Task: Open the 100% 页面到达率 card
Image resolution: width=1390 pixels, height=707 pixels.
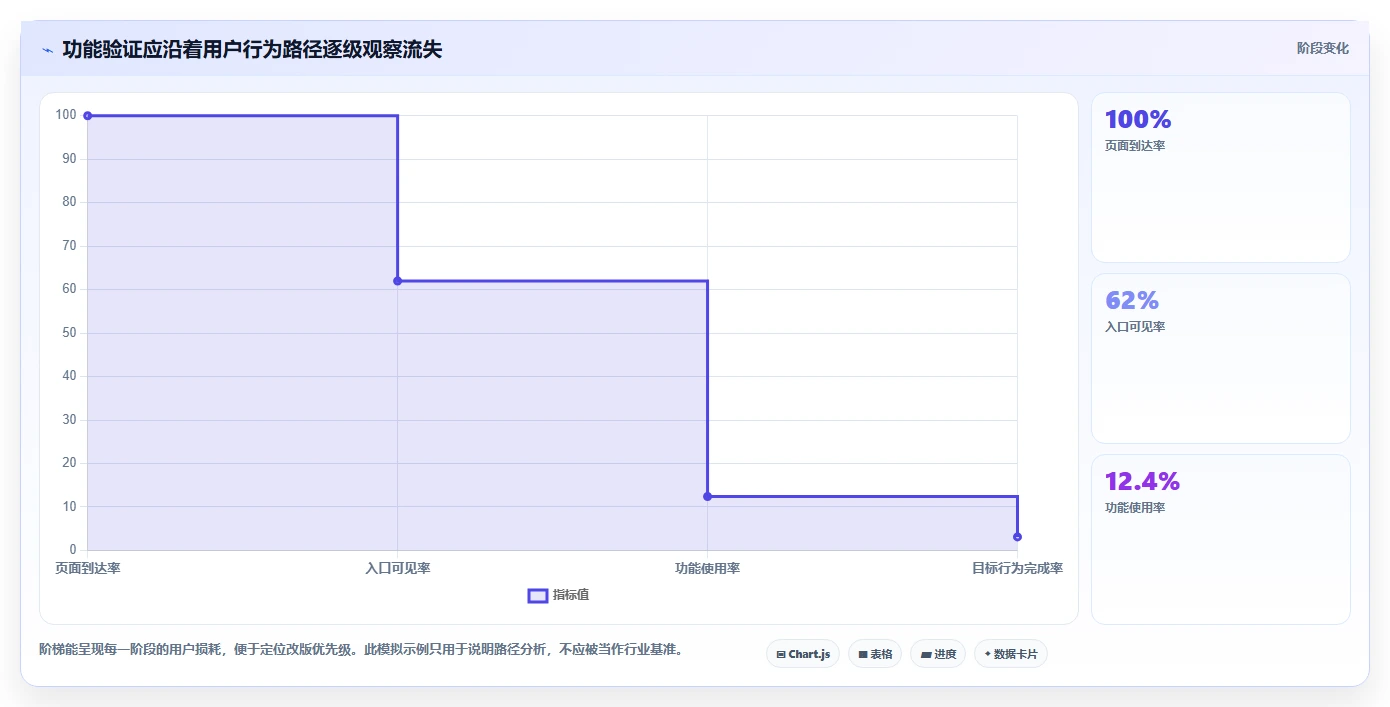Action: pos(1220,178)
